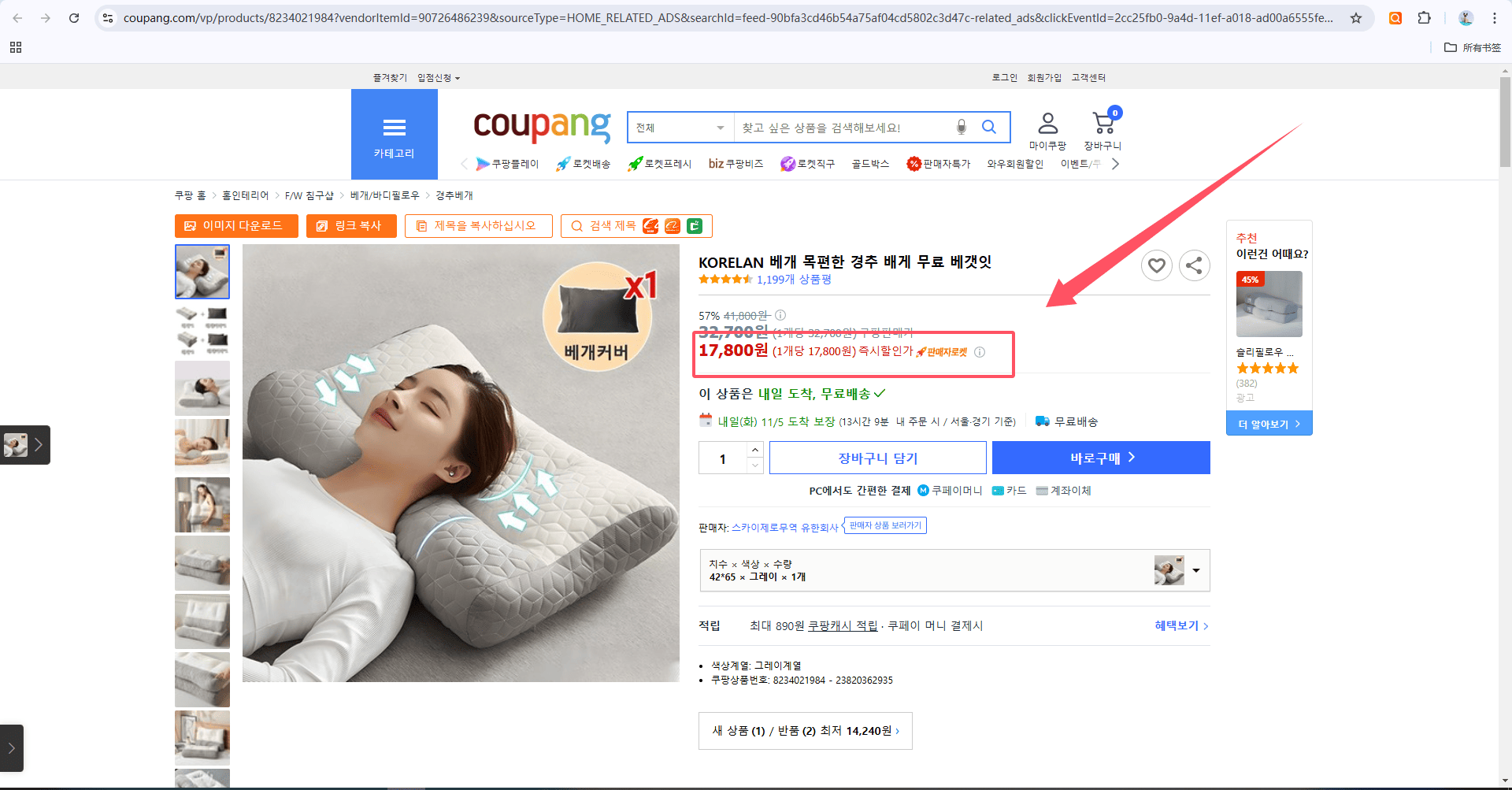The height and width of the screenshot is (790, 1512).
Task: Submit search with the magnifier icon
Action: tap(989, 127)
